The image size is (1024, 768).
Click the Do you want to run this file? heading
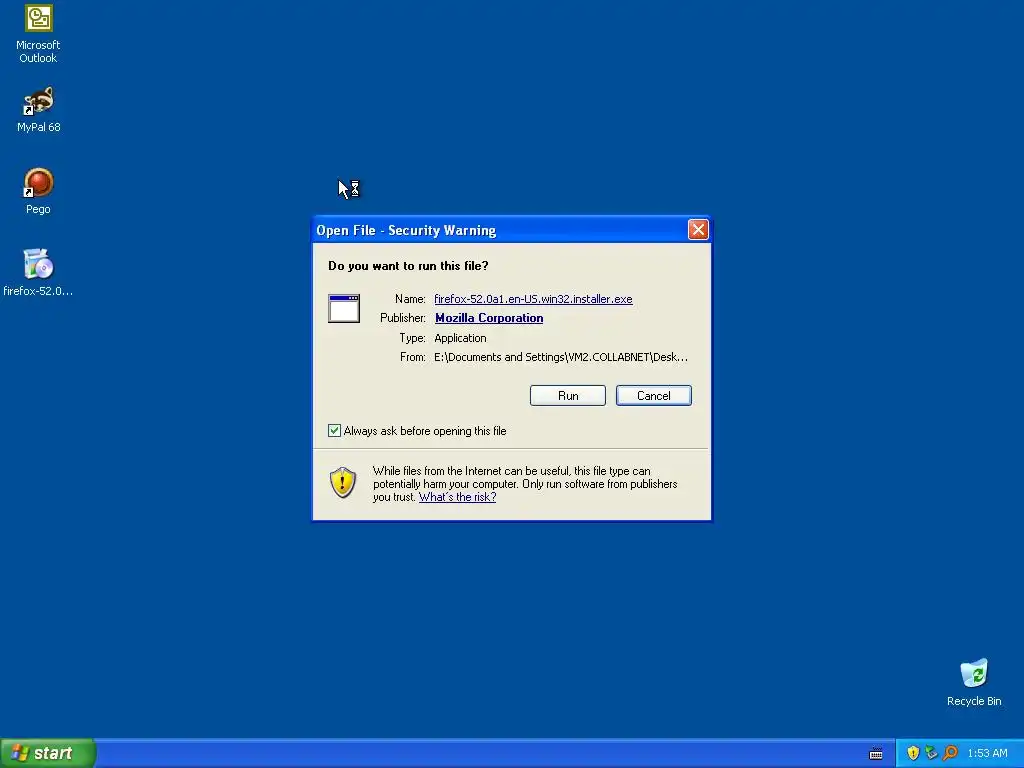tap(408, 266)
